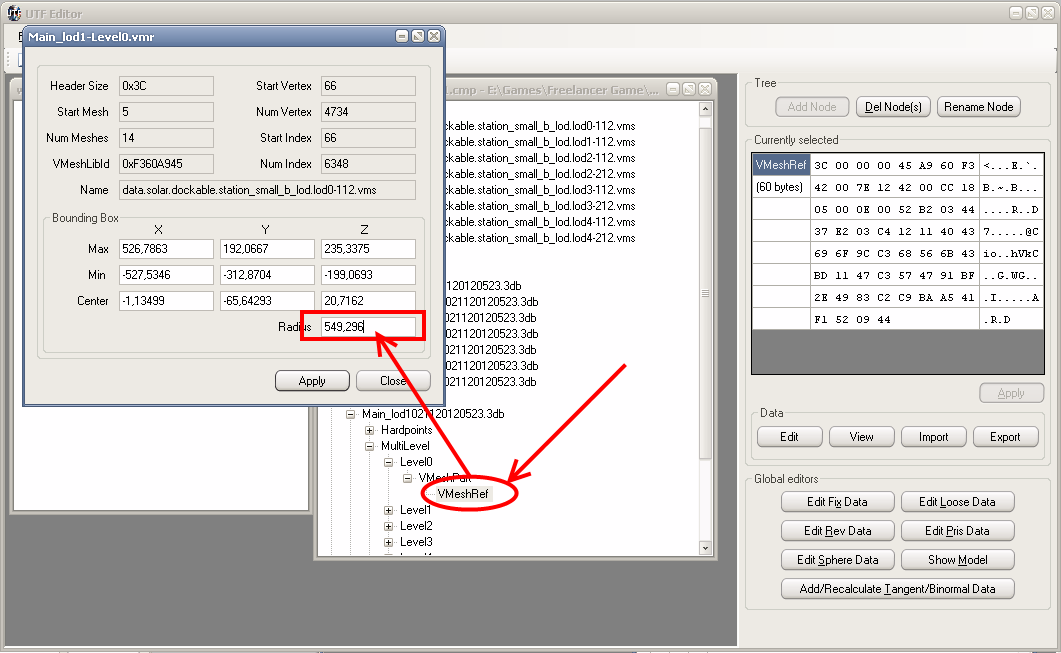Click the View button in Data group
Image resolution: width=1061 pixels, height=653 pixels.
point(861,437)
